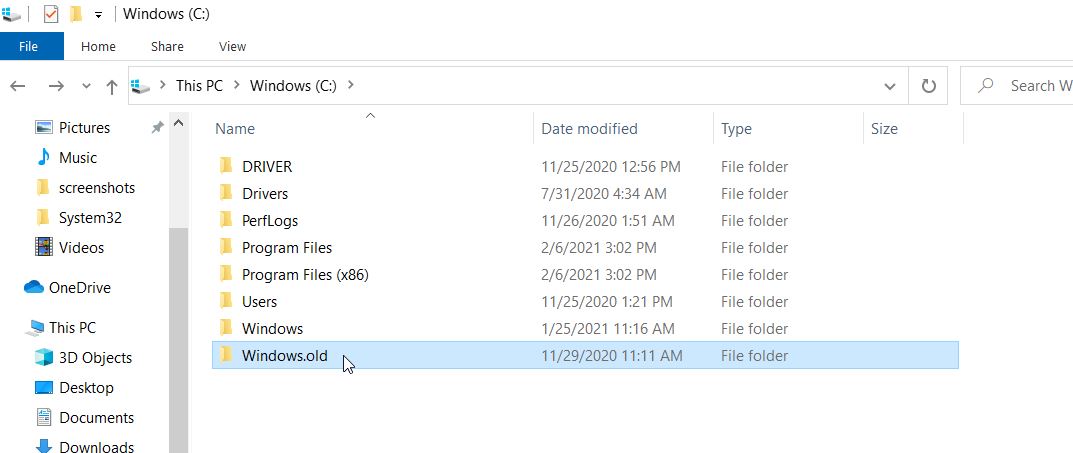
Task: Switch to the View ribbon tab
Action: 232,47
